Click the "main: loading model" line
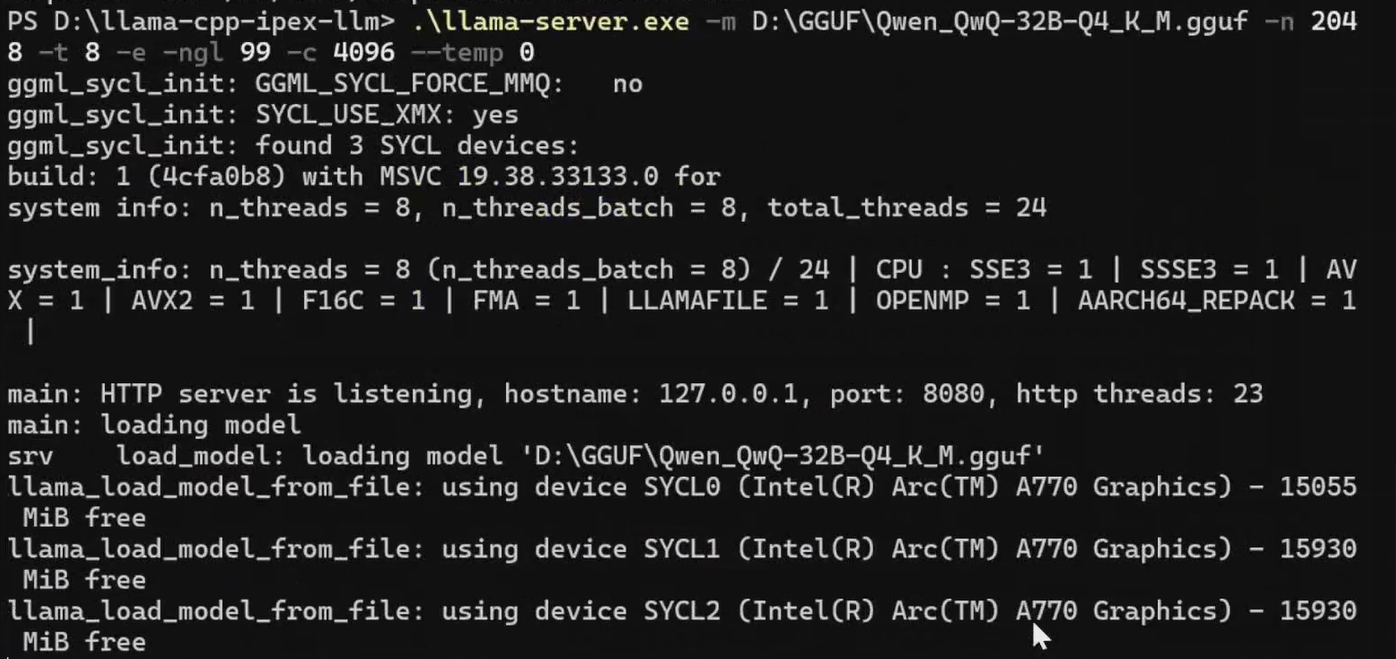 pos(155,425)
